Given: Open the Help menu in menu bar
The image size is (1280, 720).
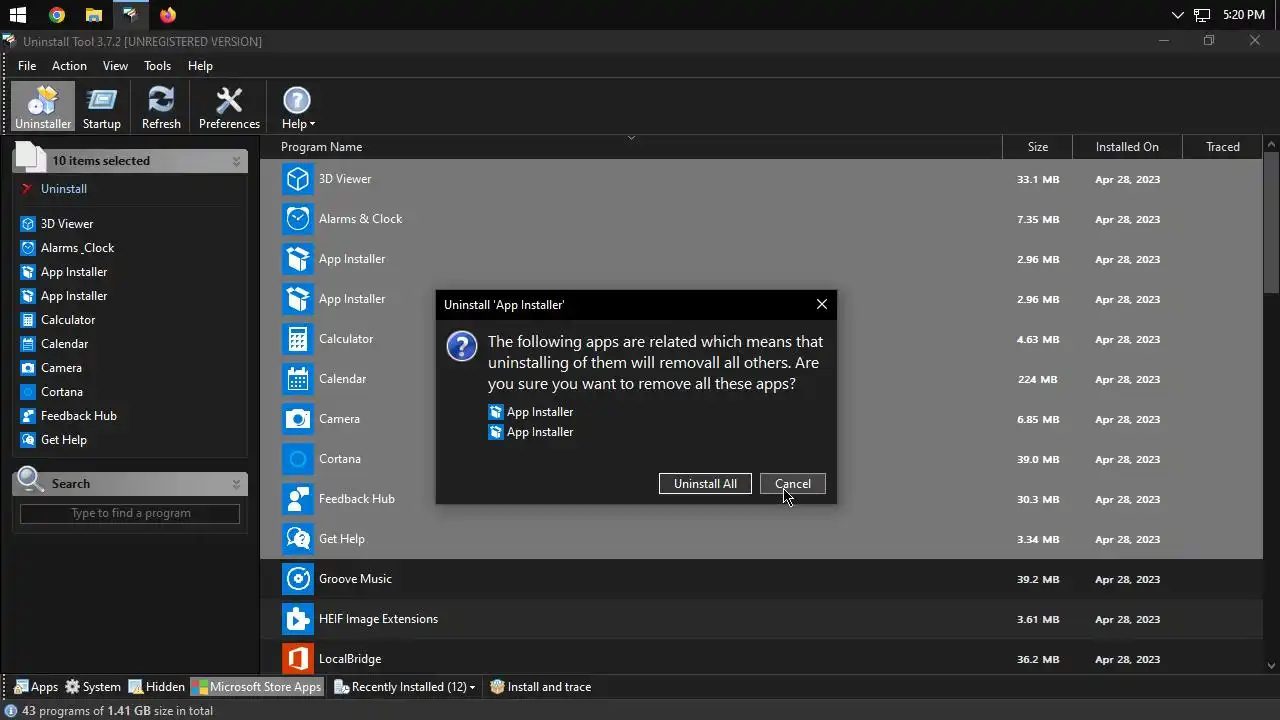Looking at the screenshot, I should click(200, 66).
